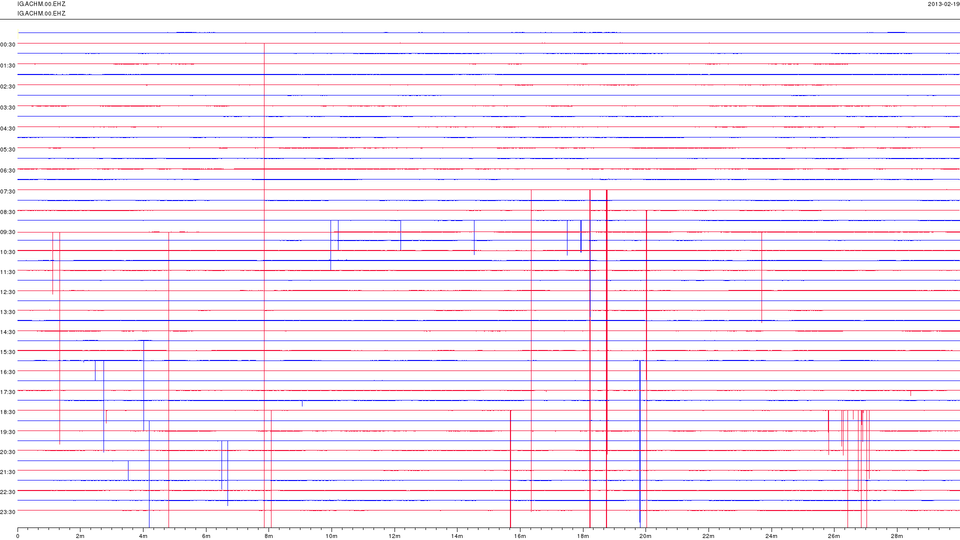Select the 15:30 trace time label
Screen dimensions: 960x540
[7, 352]
